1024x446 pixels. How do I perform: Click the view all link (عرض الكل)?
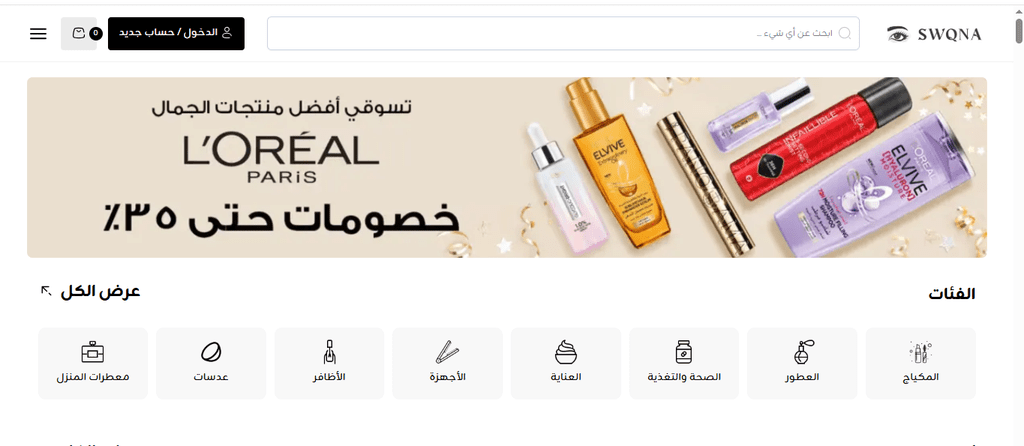(101, 291)
